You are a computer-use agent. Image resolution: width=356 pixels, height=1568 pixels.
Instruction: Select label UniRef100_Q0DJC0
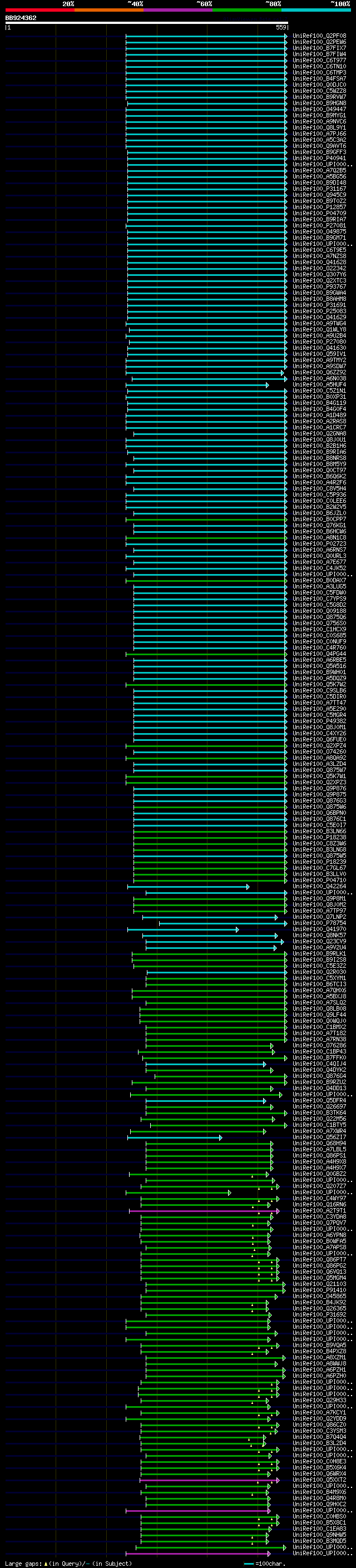(x=319, y=85)
